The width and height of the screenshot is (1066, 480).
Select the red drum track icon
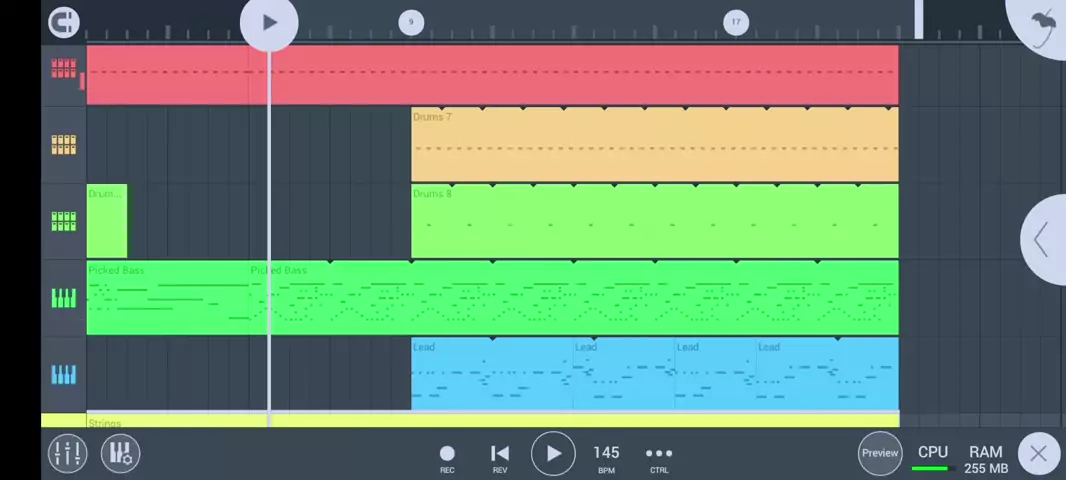(63, 69)
